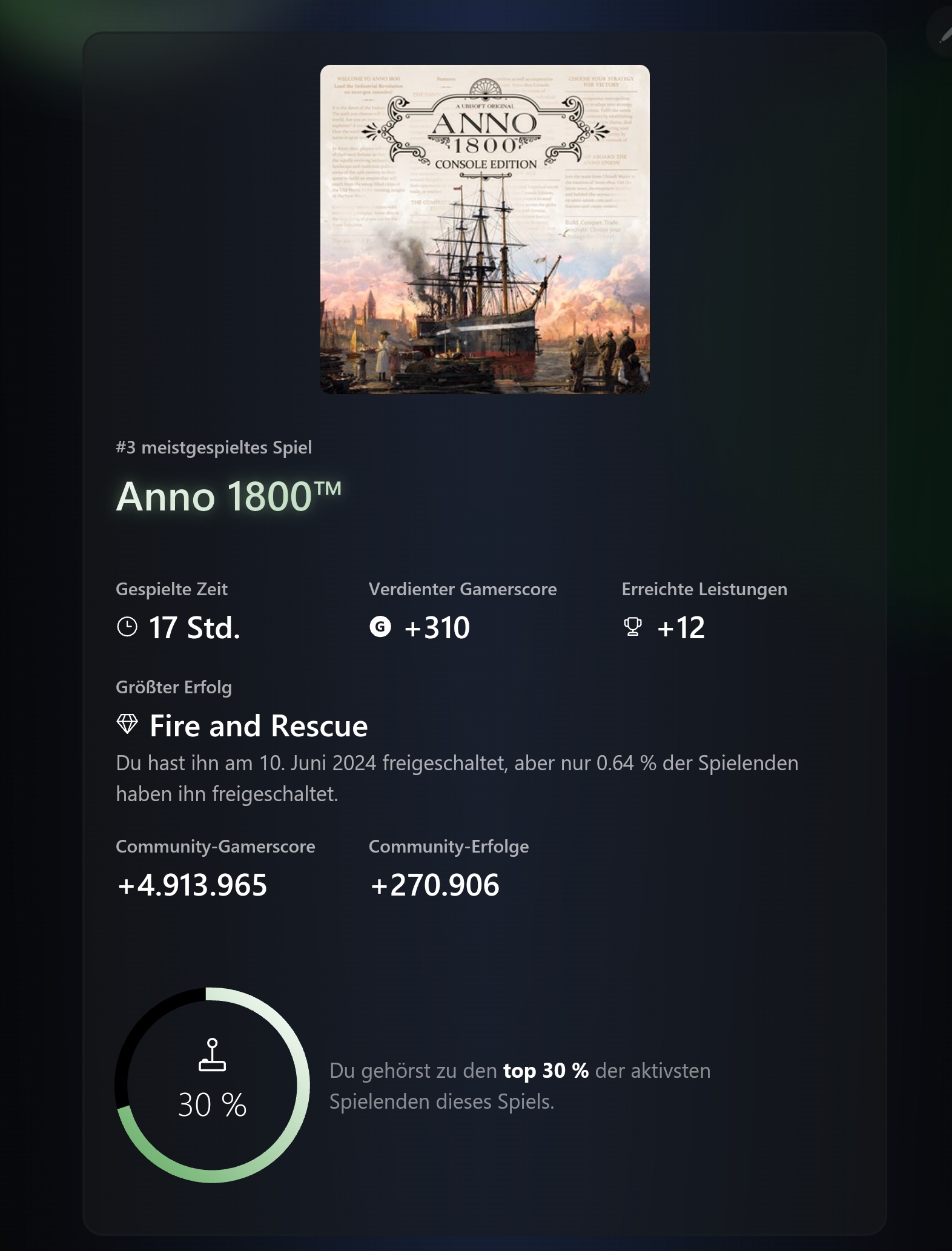This screenshot has width=952, height=1251.
Task: Click the '10. Juni 2024 freigeschaltet' description text
Action: click(x=383, y=763)
